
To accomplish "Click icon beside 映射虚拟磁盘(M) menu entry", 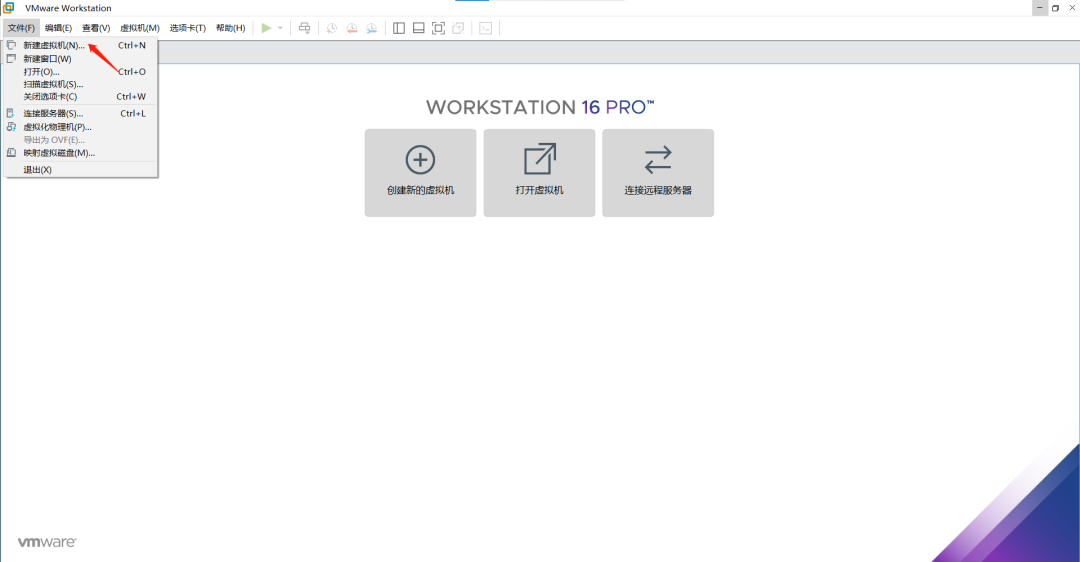I will point(11,153).
